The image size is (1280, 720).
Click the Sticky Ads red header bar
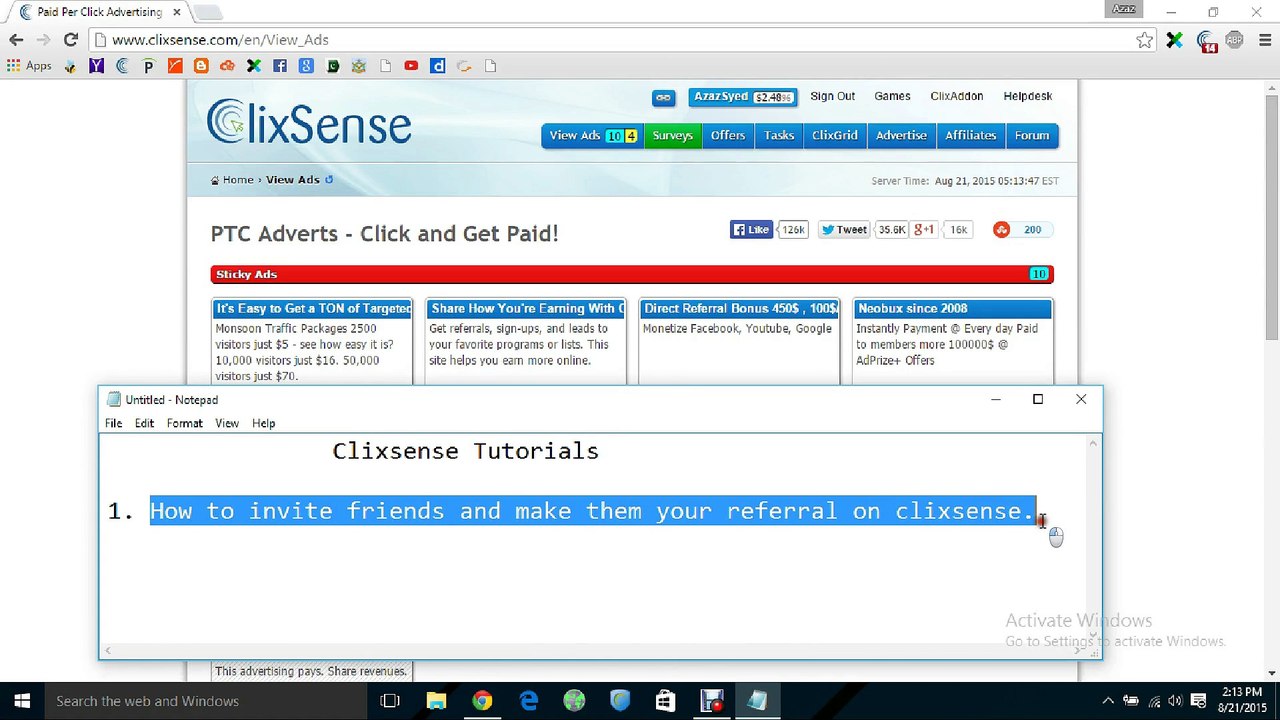pos(632,274)
